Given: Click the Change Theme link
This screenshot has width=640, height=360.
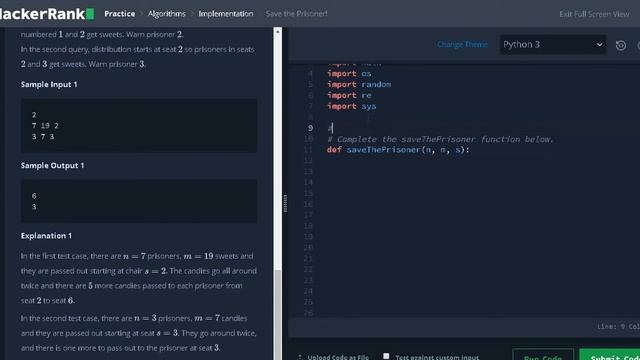Looking at the screenshot, I should (x=462, y=44).
